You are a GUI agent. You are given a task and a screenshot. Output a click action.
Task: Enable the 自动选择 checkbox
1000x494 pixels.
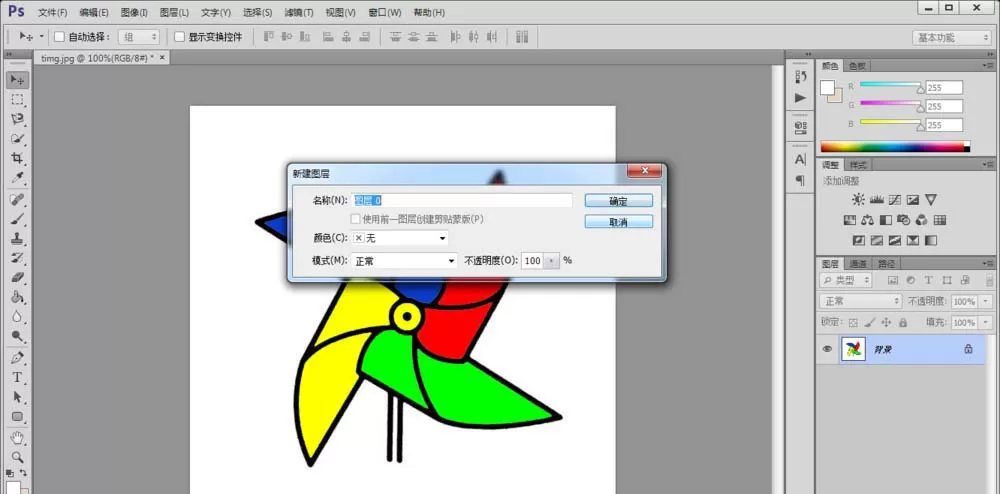tap(59, 37)
